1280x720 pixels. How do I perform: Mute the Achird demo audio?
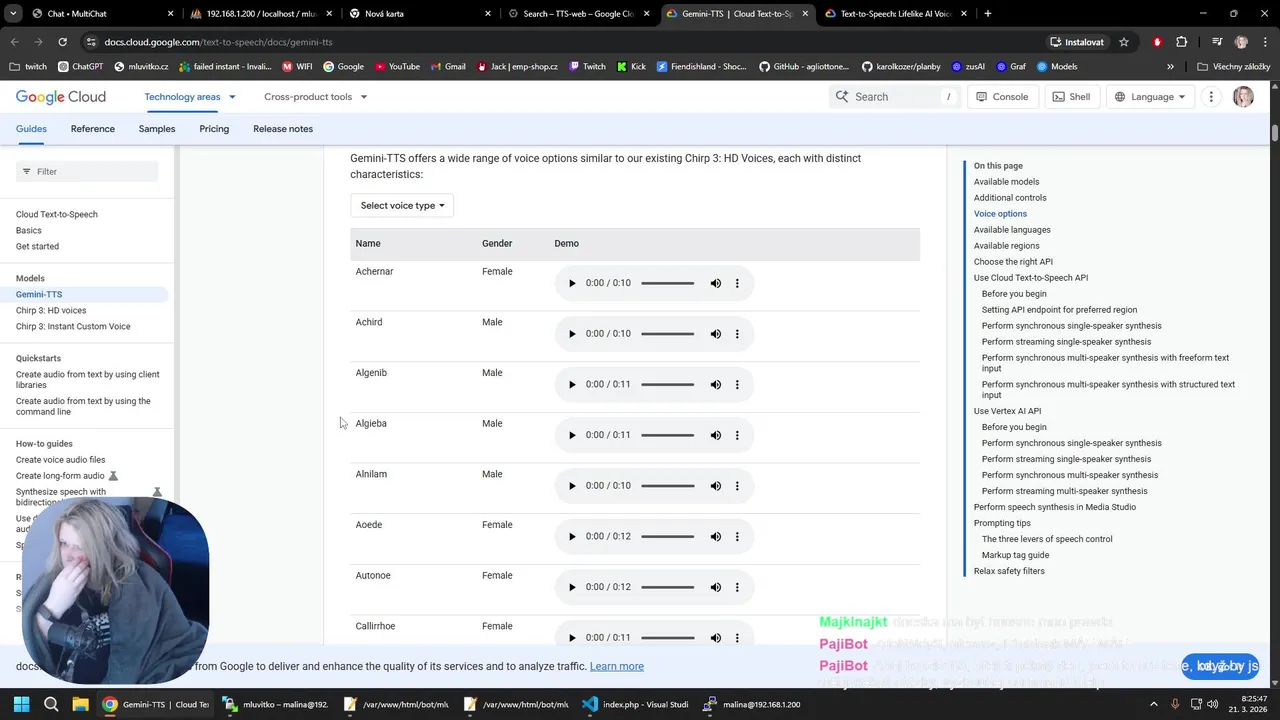coord(716,334)
